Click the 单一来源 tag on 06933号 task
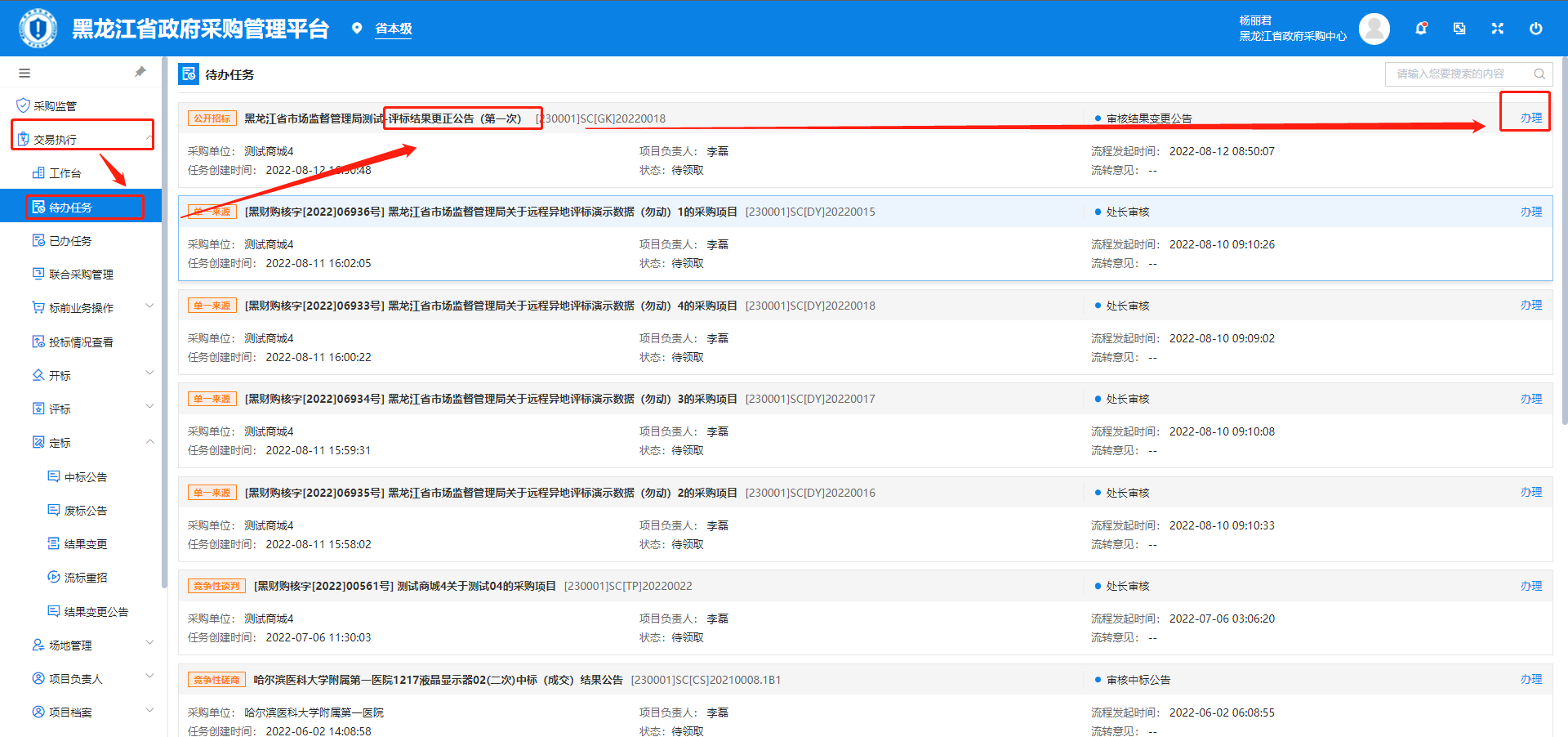Screen dimensions: 1568x737 pos(212,306)
